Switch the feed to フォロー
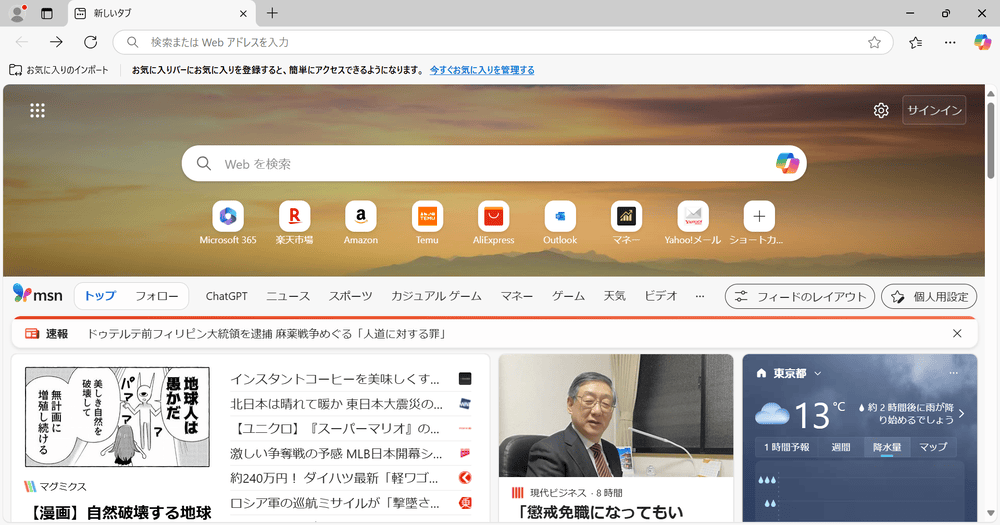 click(157, 296)
